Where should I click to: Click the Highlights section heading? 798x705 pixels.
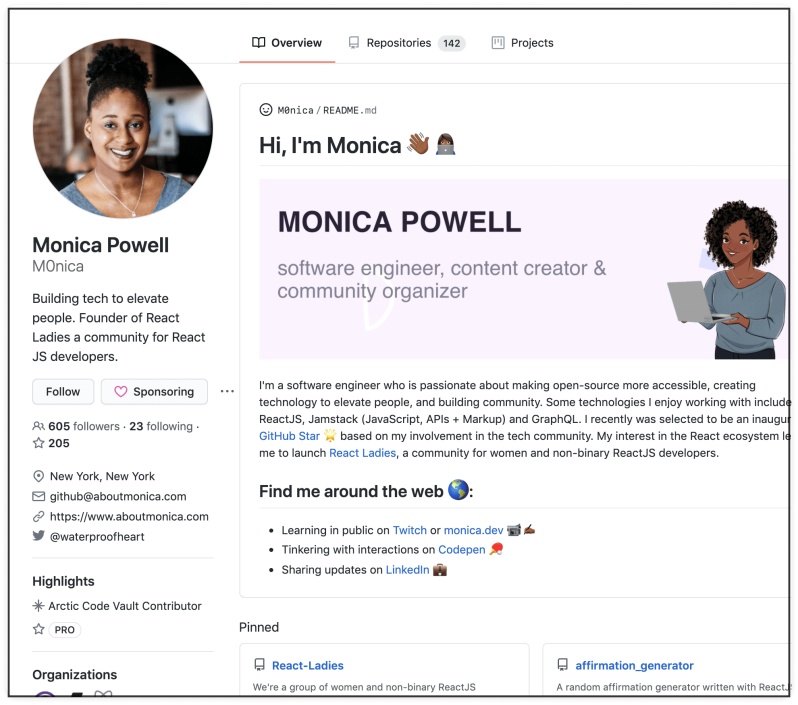[63, 581]
